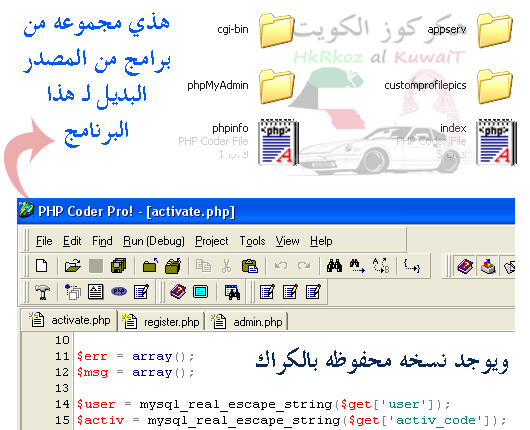Click the "$user" variable on line 14
This screenshot has height=430, width=530.
click(x=96, y=404)
